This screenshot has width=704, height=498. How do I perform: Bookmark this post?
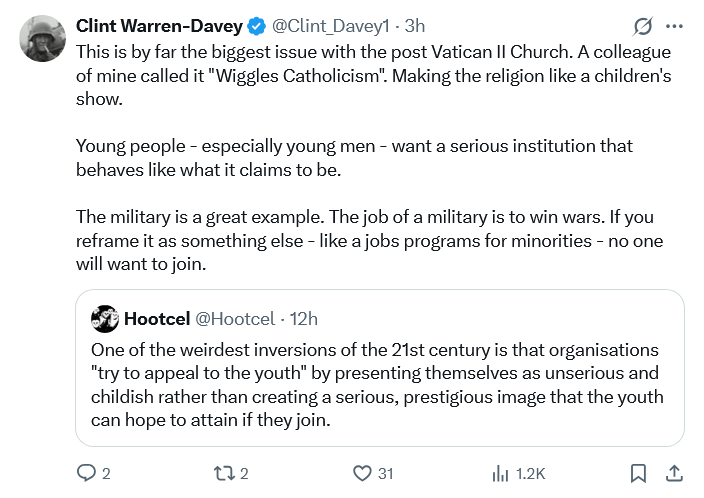click(x=638, y=473)
